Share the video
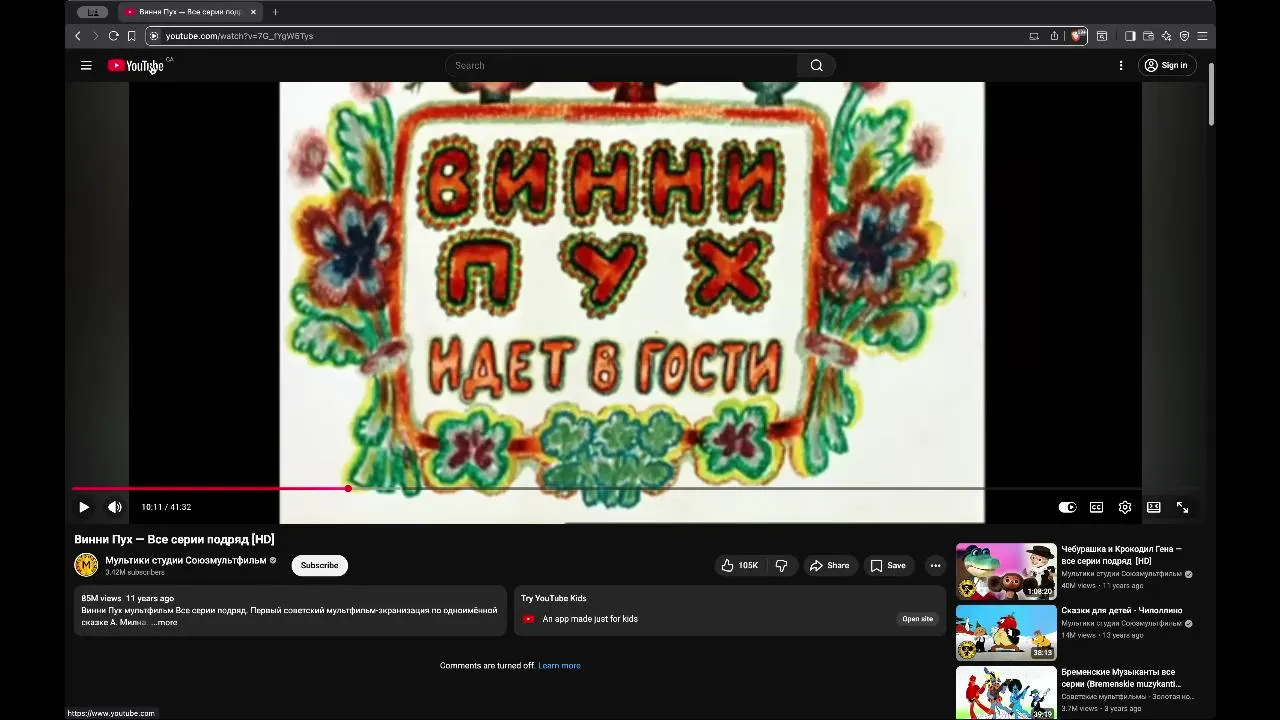The height and width of the screenshot is (720, 1280). [830, 565]
